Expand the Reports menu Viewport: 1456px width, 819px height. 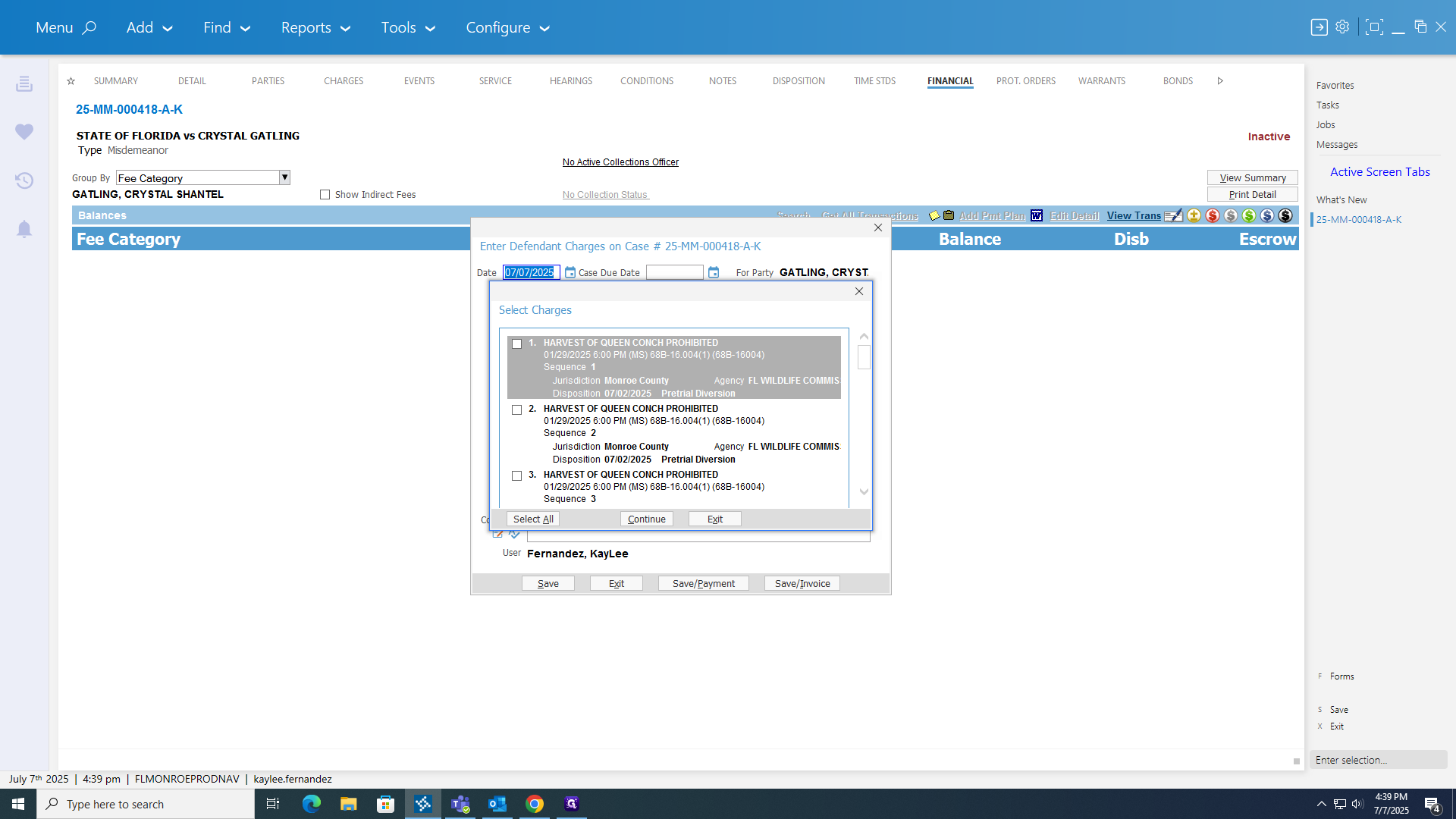tap(315, 27)
